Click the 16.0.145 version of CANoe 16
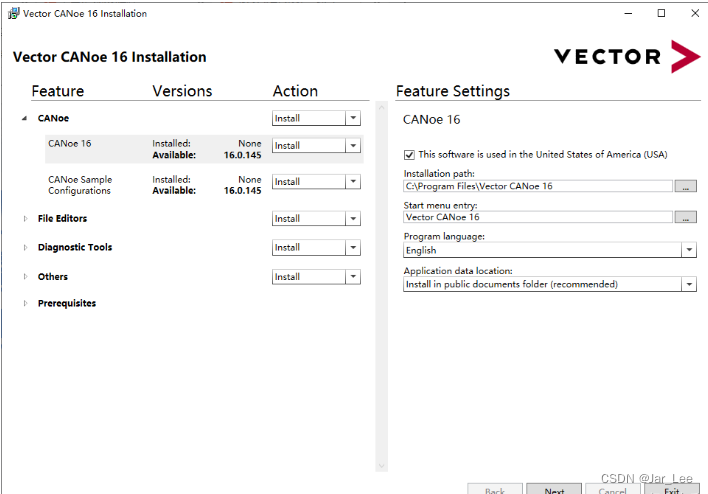The width and height of the screenshot is (708, 494). (x=242, y=155)
